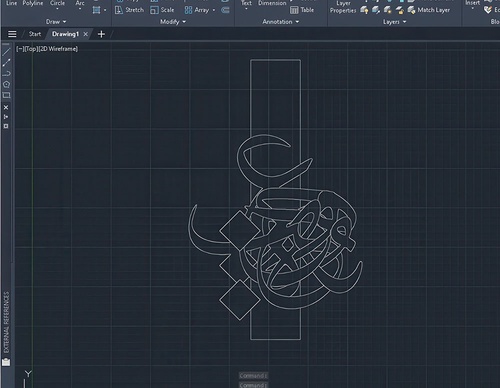Open the Text tool dropdown
The width and height of the screenshot is (500, 388).
246,9
